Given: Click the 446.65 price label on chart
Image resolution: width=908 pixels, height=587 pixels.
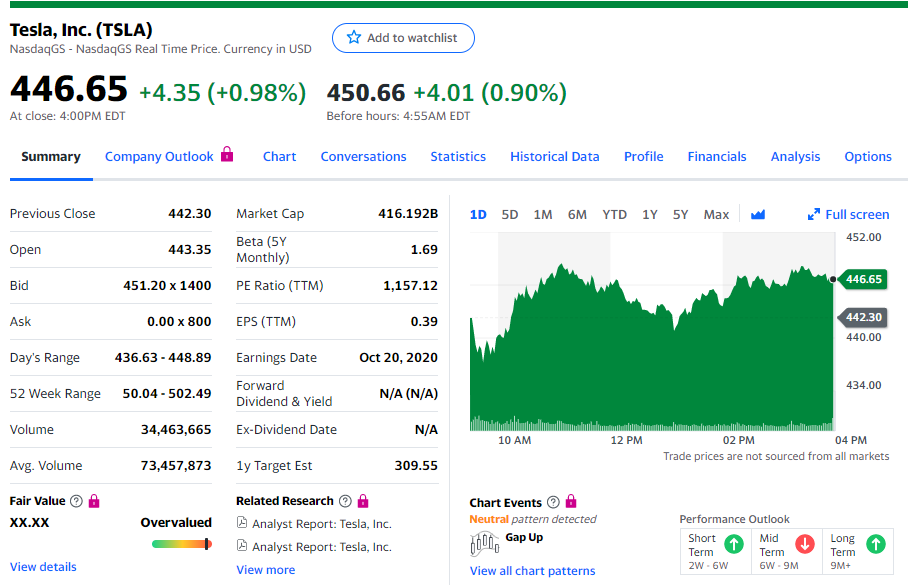Looking at the screenshot, I should (x=863, y=279).
